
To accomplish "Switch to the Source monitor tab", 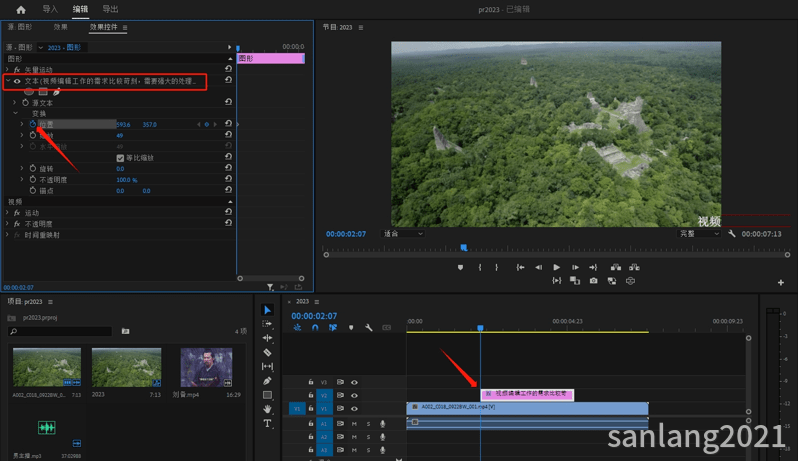I will click(x=19, y=27).
